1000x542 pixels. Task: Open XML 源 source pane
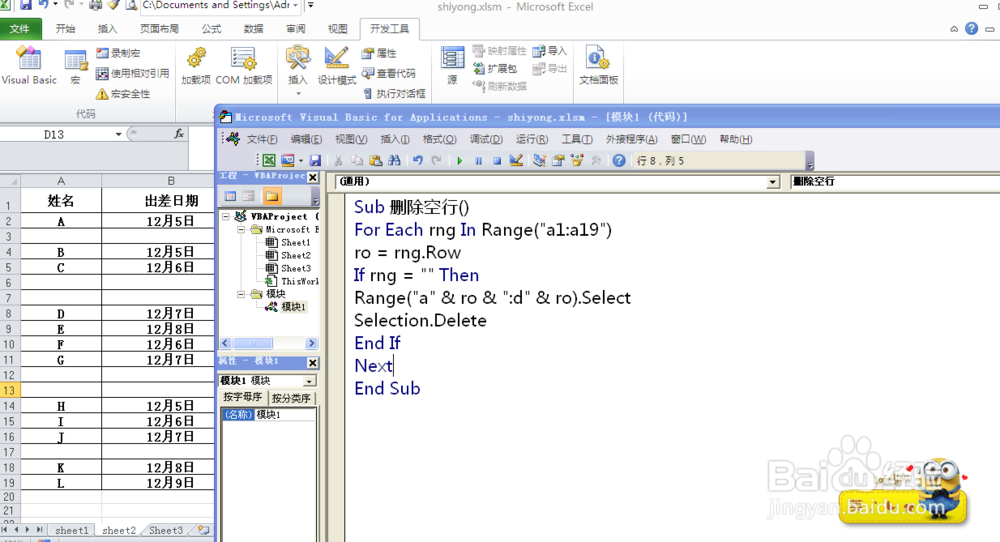(452, 66)
